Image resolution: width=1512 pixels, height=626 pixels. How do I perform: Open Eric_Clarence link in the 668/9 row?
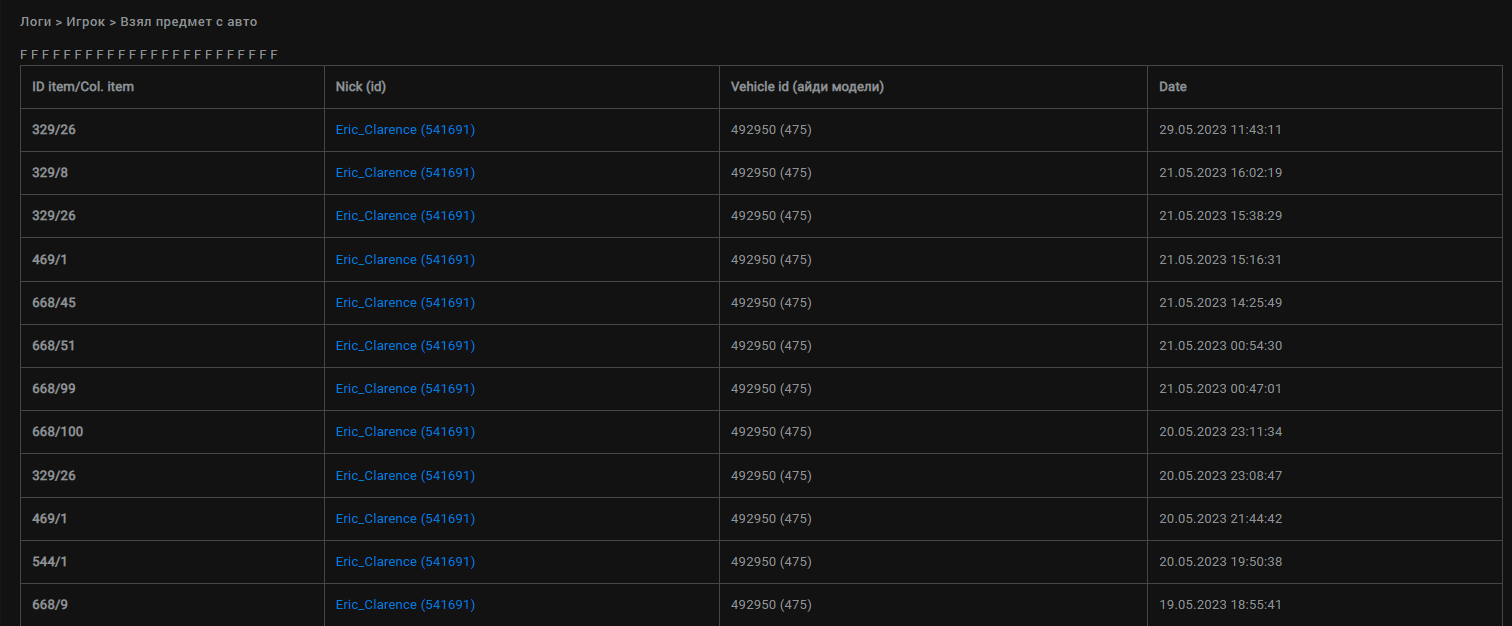coord(405,605)
